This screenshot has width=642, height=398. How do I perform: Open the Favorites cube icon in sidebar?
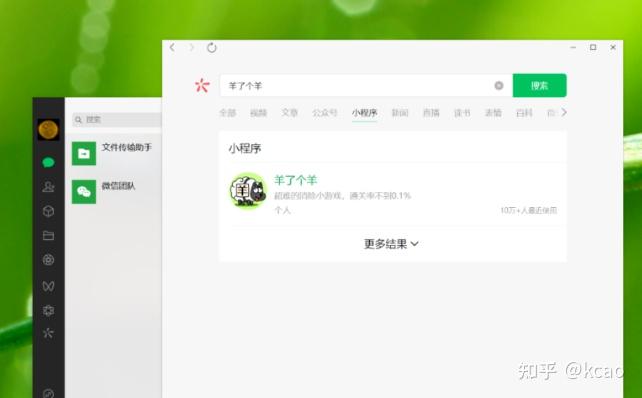tap(48, 211)
